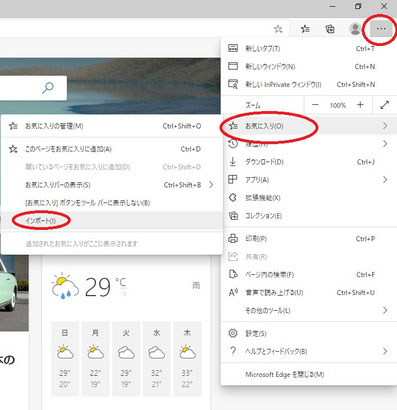Click the find-on-page icon

click(x=233, y=274)
